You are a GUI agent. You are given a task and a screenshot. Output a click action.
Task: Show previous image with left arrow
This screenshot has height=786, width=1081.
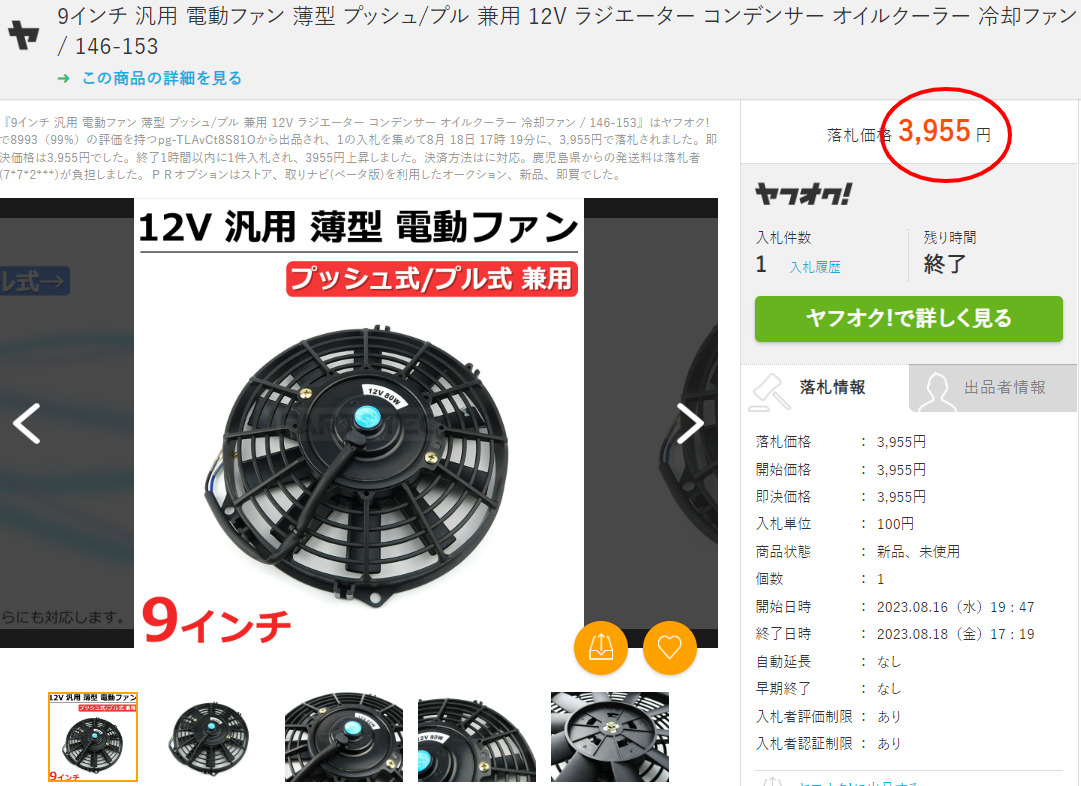tap(27, 423)
